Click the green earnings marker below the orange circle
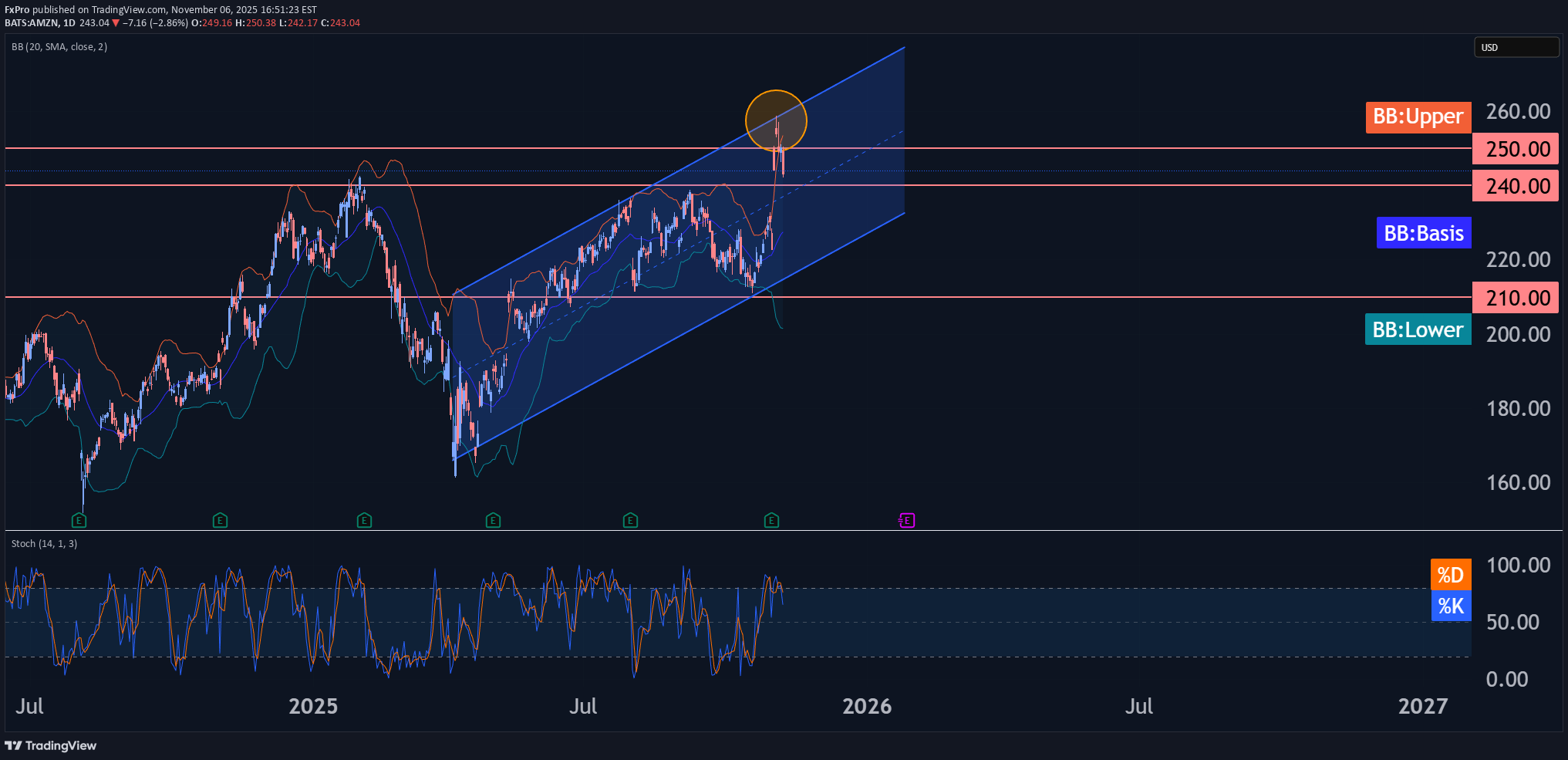This screenshot has height=760, width=1568. (771, 521)
